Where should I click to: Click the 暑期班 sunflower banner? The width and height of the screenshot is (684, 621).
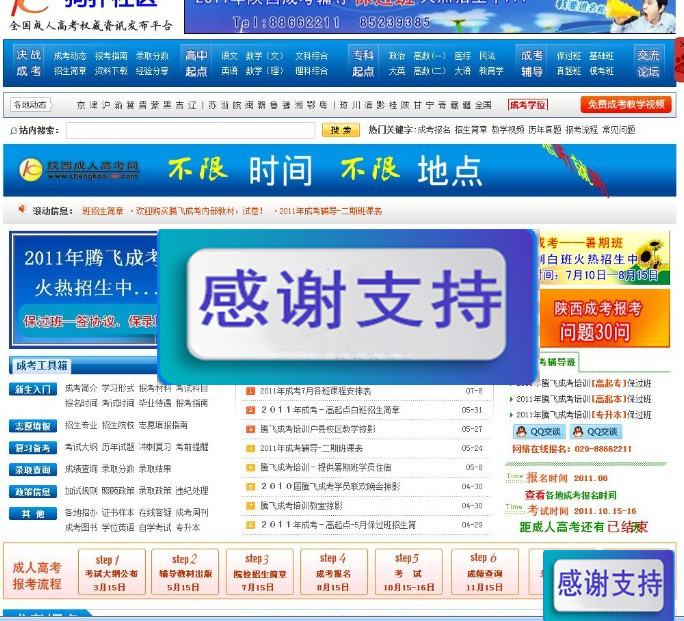pyautogui.click(x=604, y=258)
